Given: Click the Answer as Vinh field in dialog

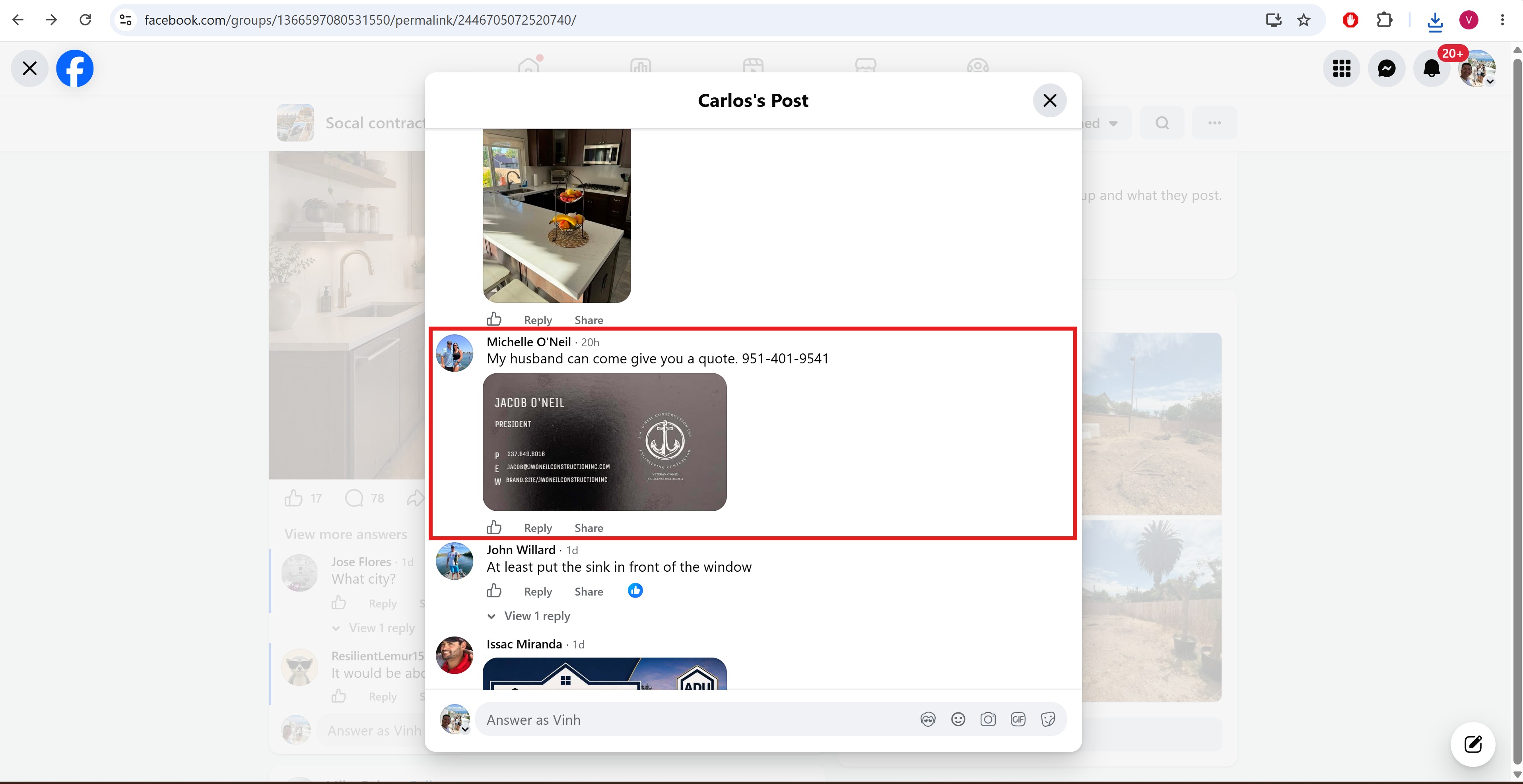Looking at the screenshot, I should point(770,720).
